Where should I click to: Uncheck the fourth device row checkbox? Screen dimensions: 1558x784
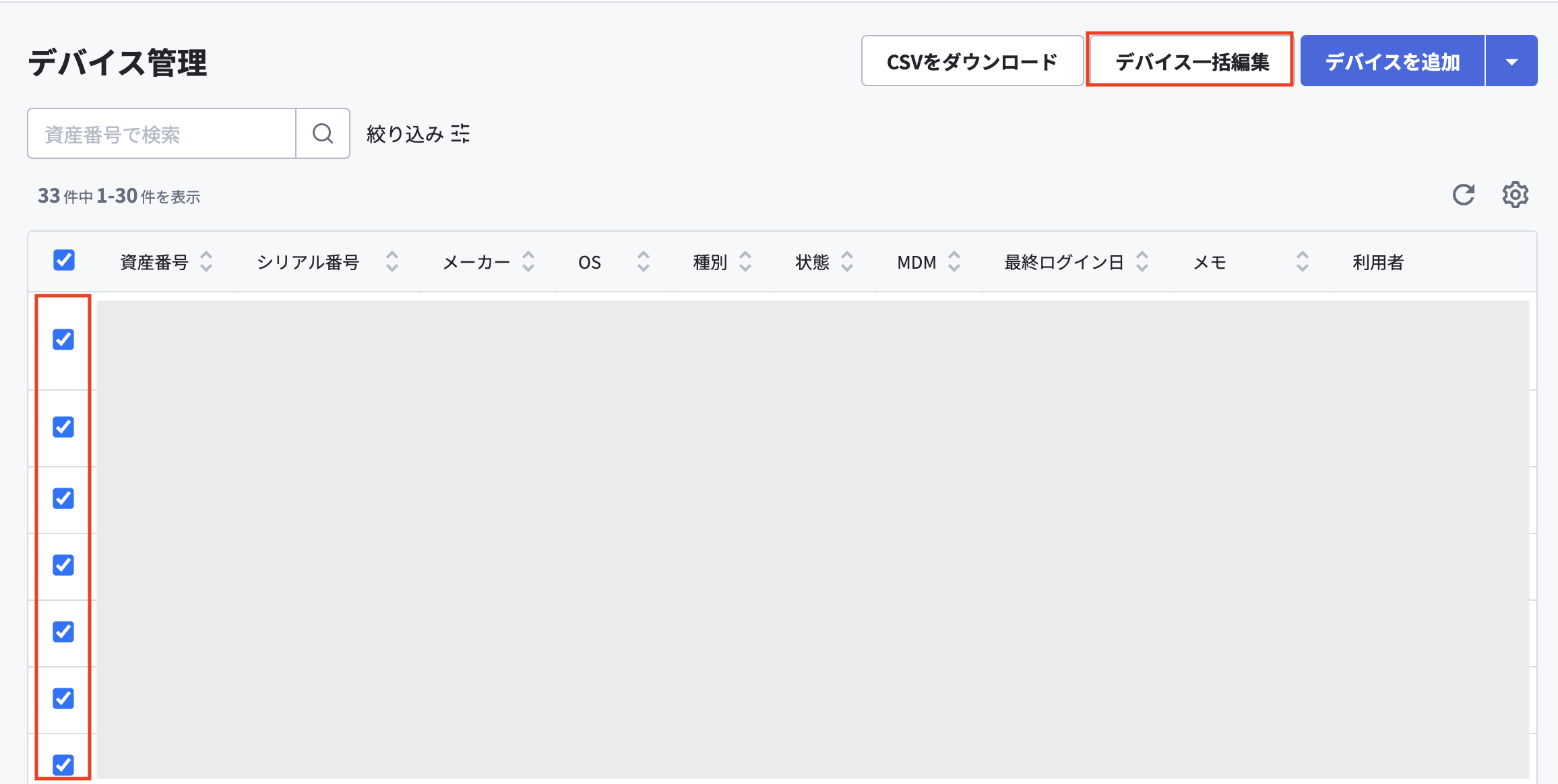click(63, 565)
